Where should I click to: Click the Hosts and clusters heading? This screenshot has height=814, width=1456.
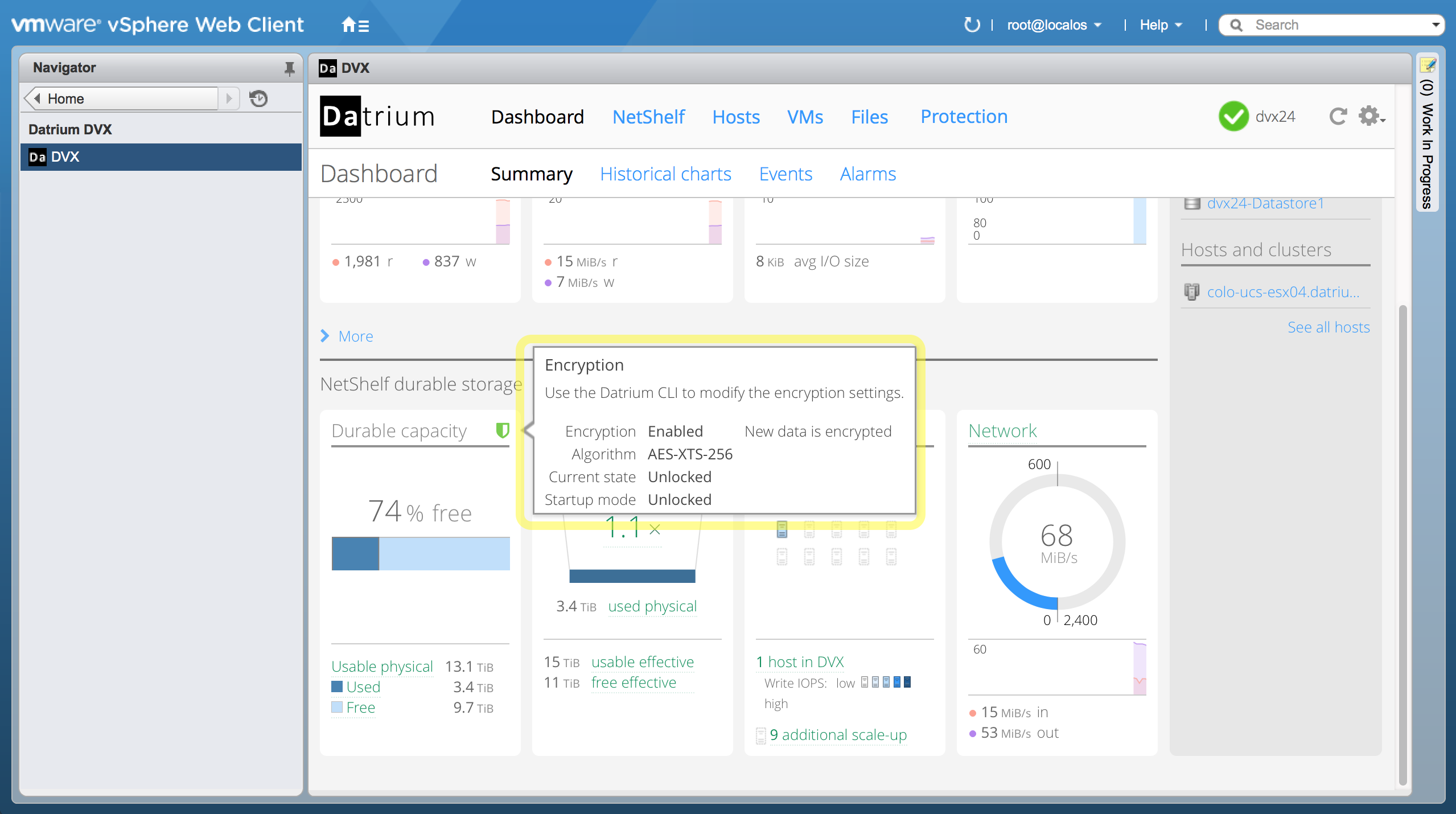click(x=1256, y=250)
